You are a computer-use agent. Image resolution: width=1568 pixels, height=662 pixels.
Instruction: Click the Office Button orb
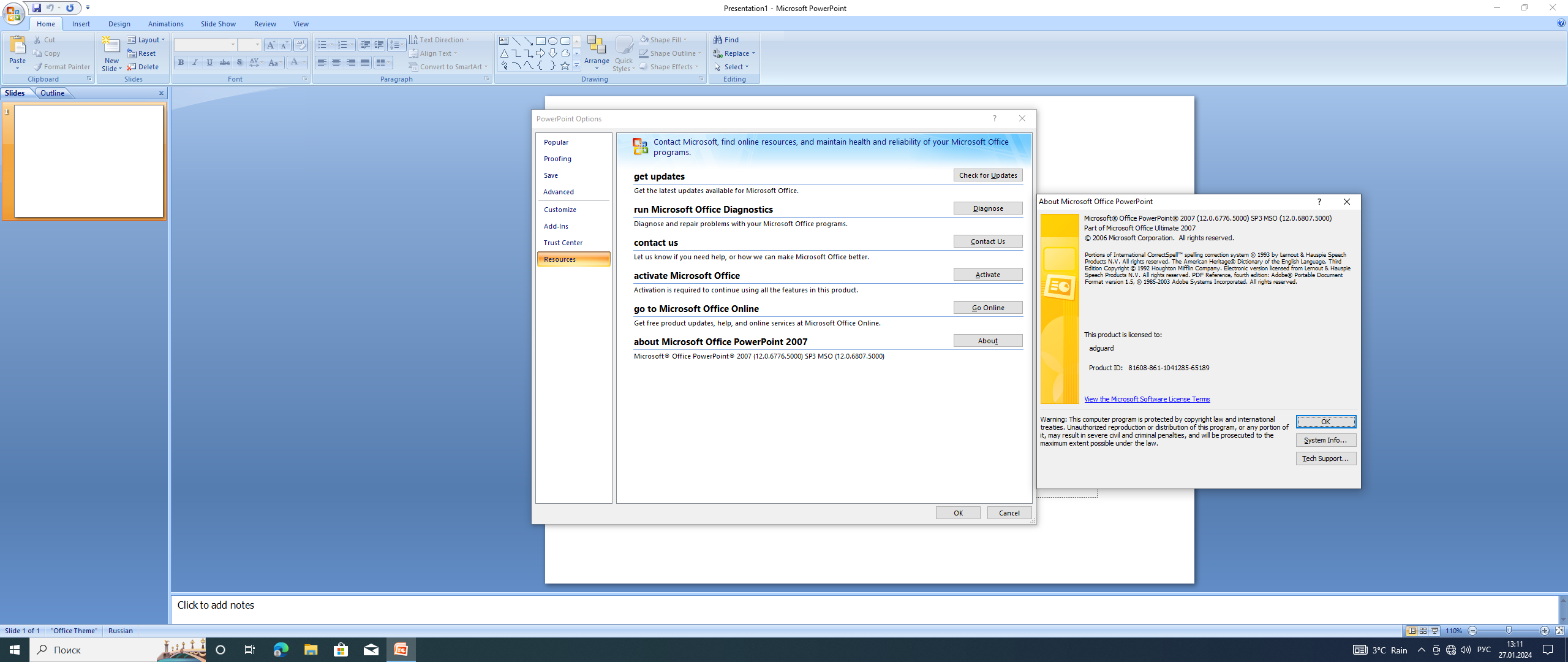13,12
